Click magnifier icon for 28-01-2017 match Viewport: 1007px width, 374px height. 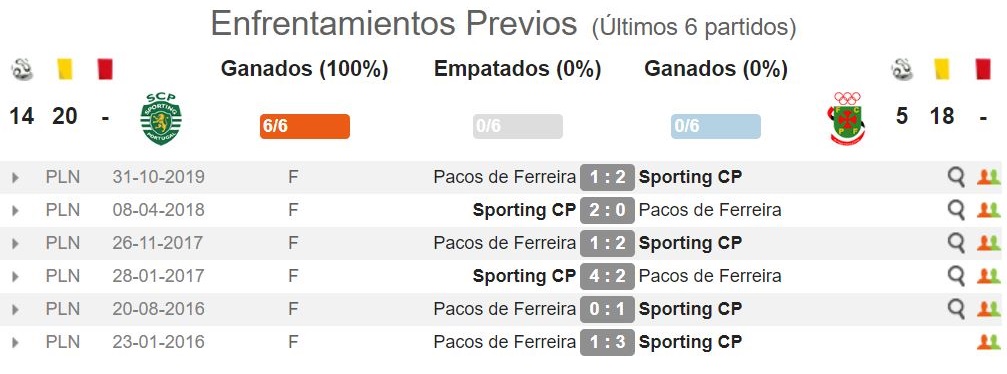[x=956, y=276]
